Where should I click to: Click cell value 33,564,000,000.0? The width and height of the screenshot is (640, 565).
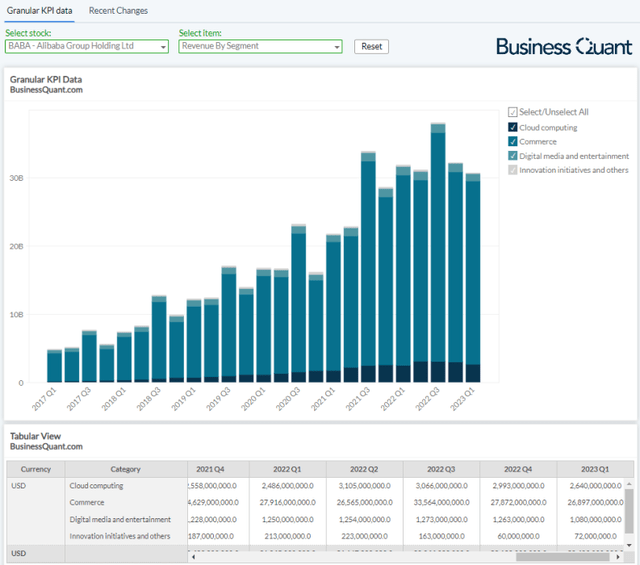[x=442, y=503]
